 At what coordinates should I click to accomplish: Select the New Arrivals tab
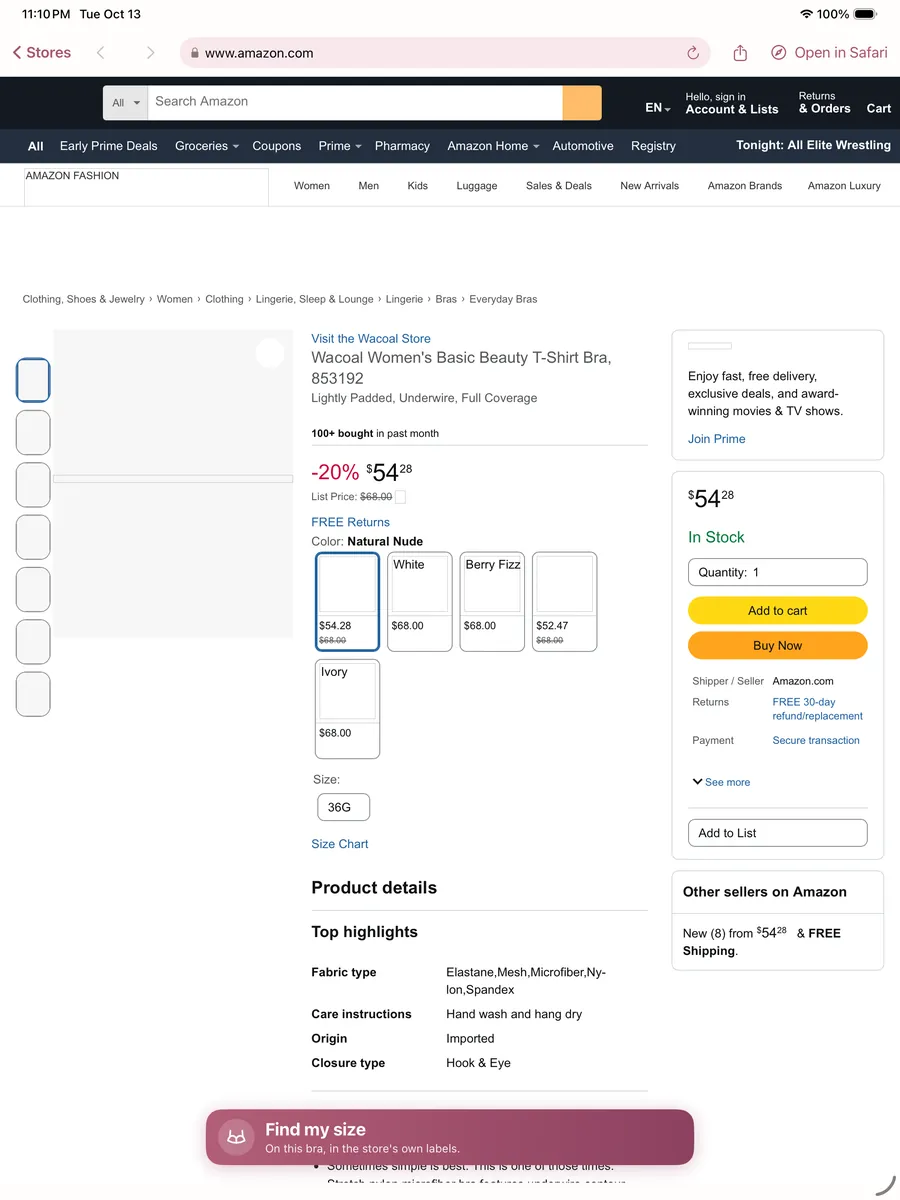coord(650,186)
